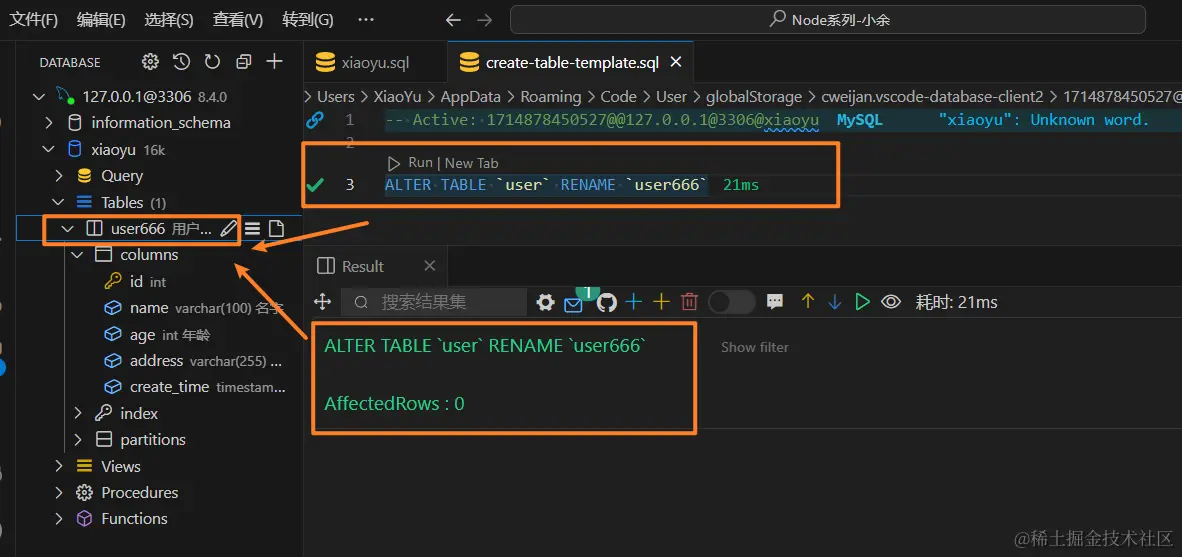Click the blue plus insert icon
Image resolution: width=1182 pixels, height=557 pixels.
[x=634, y=302]
